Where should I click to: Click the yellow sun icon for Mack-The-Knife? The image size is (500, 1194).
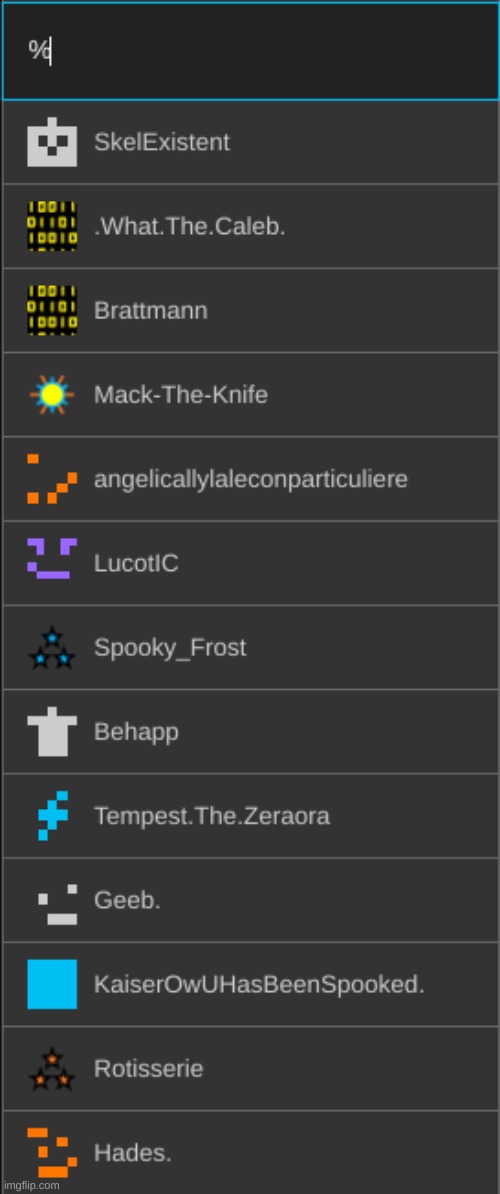(x=52, y=394)
